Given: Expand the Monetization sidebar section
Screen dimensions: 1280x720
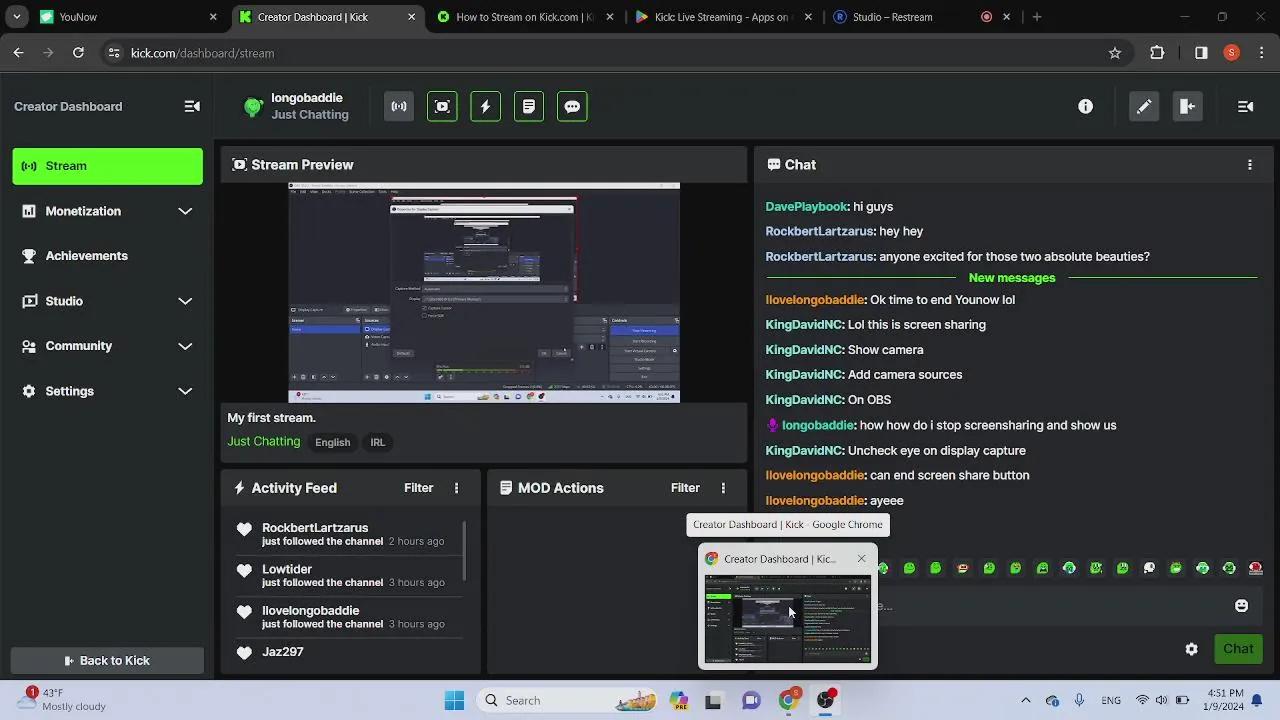Looking at the screenshot, I should [107, 211].
